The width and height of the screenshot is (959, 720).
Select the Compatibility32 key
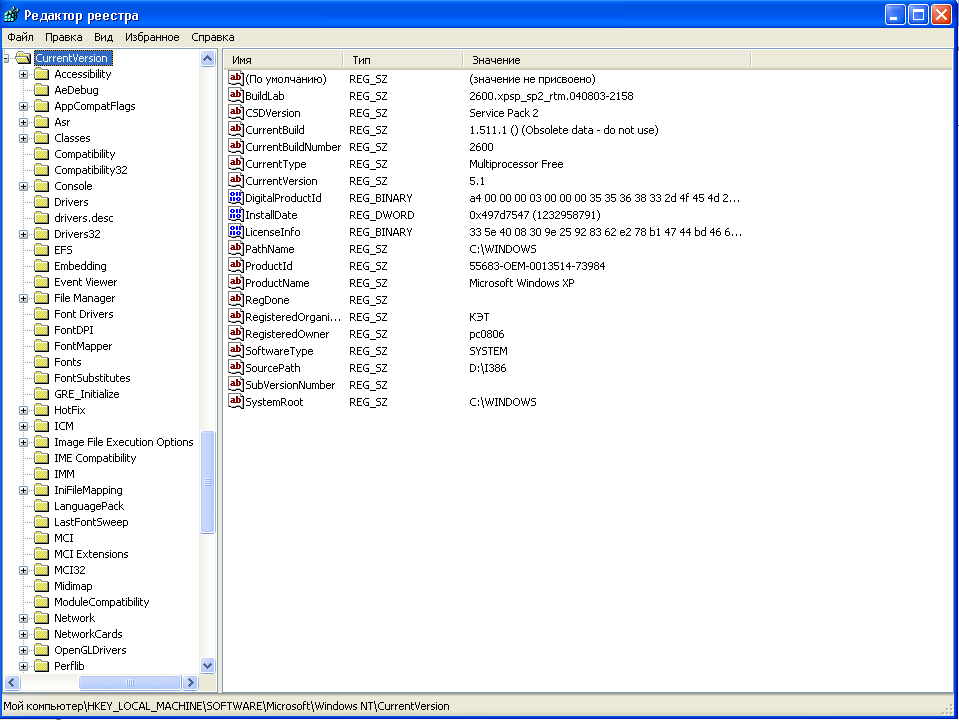tap(91, 170)
